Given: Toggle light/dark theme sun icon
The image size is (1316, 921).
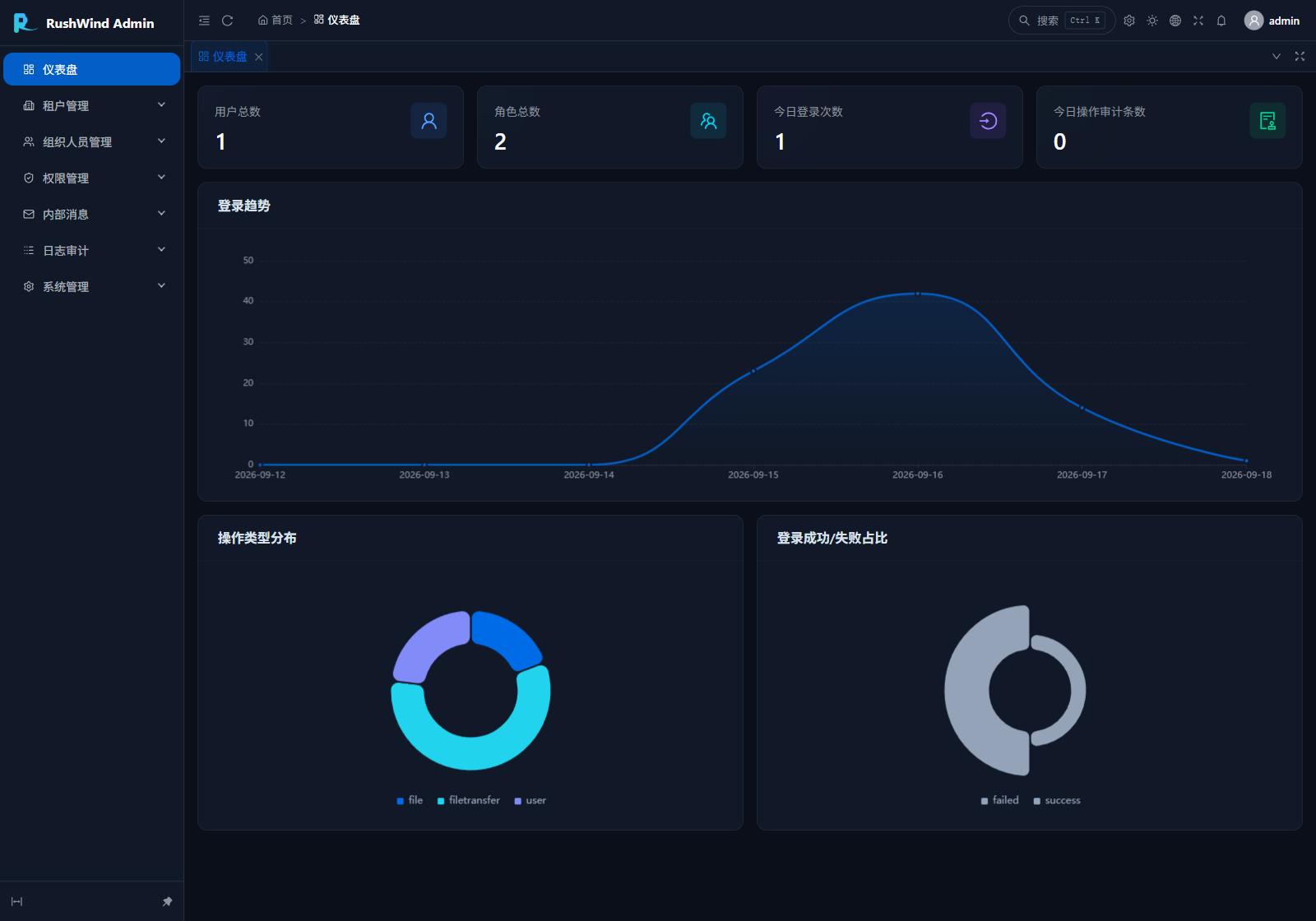Looking at the screenshot, I should click(1152, 21).
